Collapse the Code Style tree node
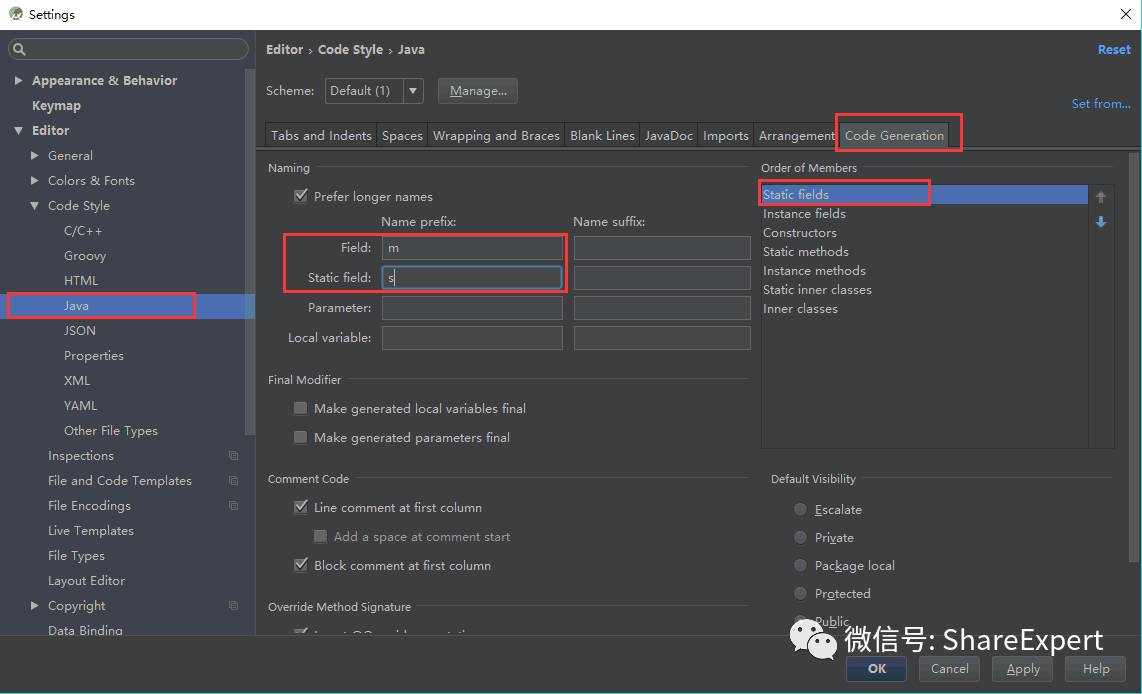This screenshot has width=1142, height=694. pos(34,206)
